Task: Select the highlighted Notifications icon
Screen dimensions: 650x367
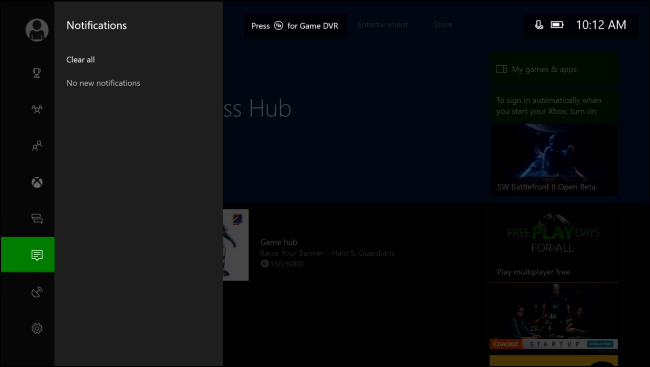Action: coord(28,255)
